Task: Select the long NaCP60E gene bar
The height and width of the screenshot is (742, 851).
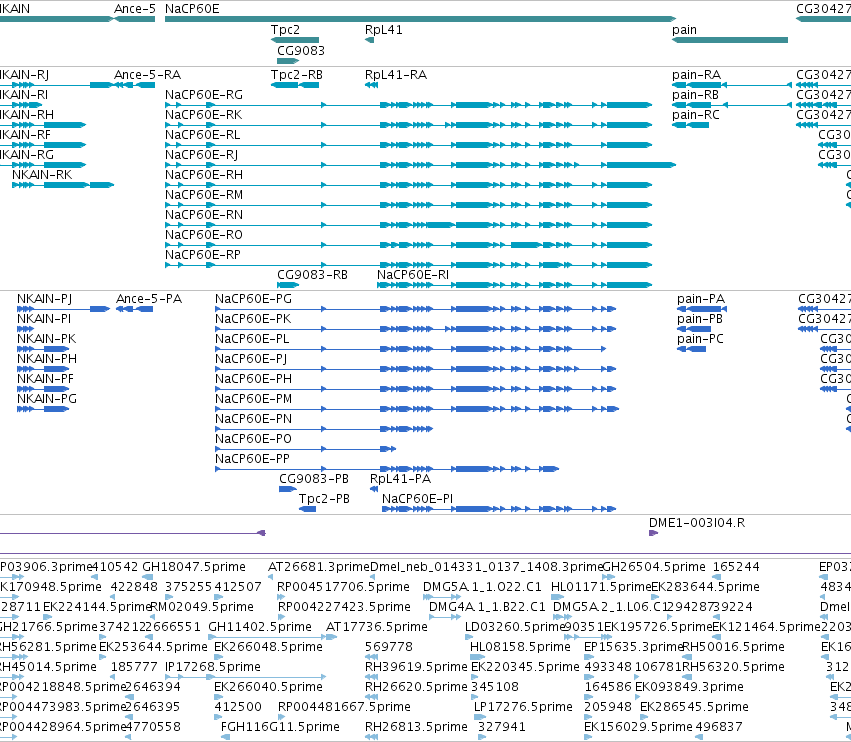Action: tap(420, 19)
